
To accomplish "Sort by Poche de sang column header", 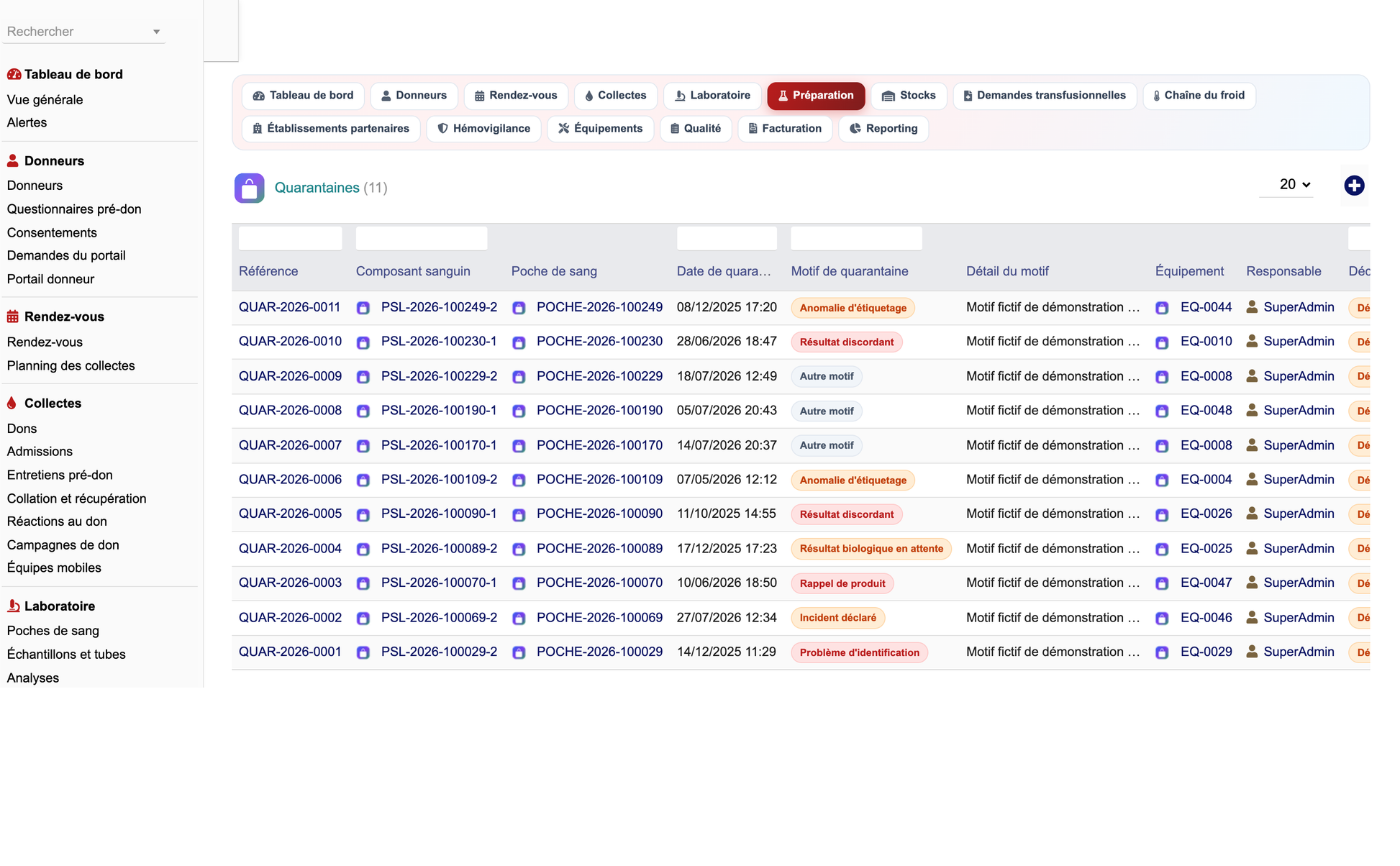I will pos(554,271).
